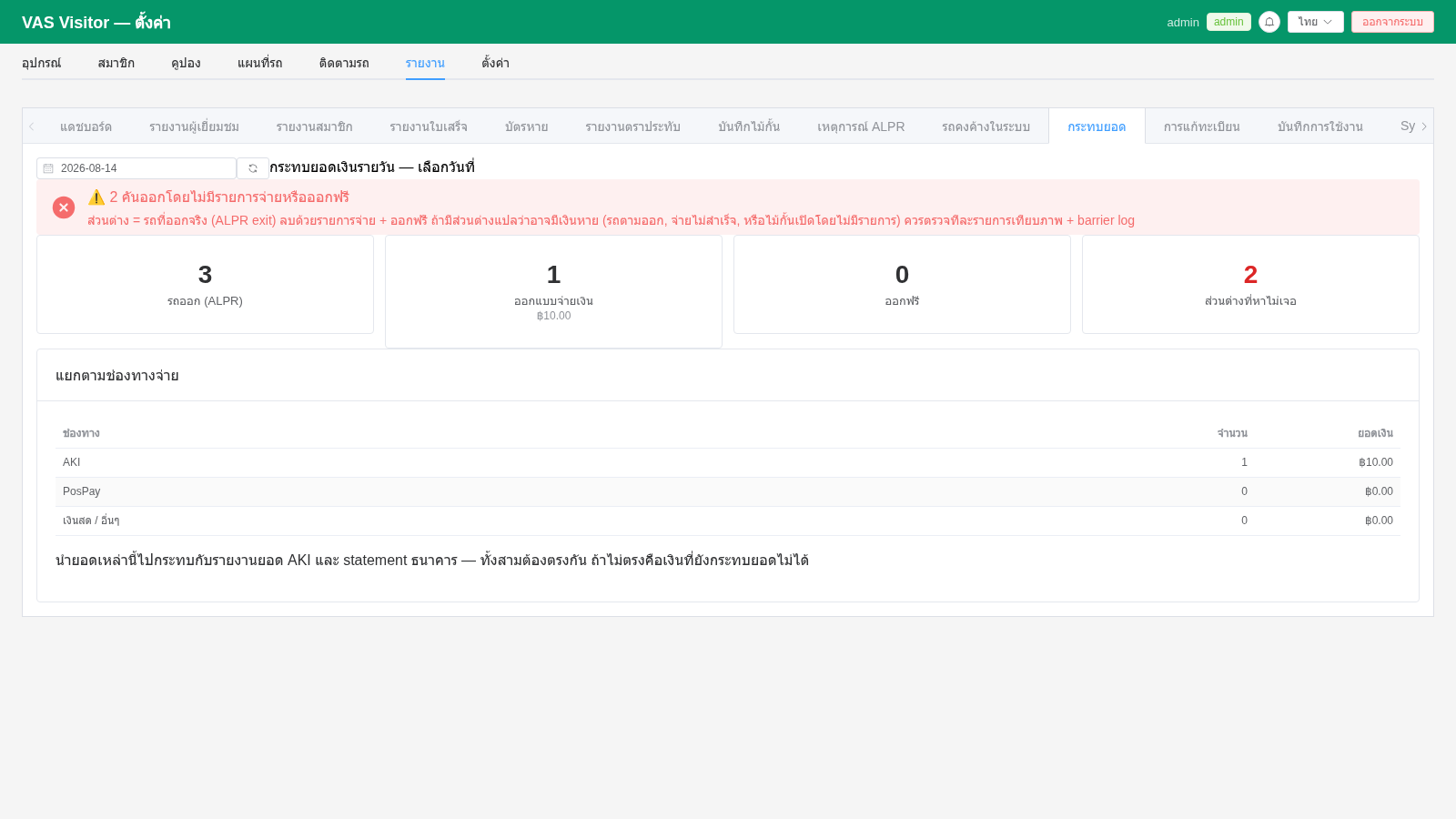Click the VAS Visitor — ตั้งค่า title
1456x819 pixels.
(x=96, y=23)
